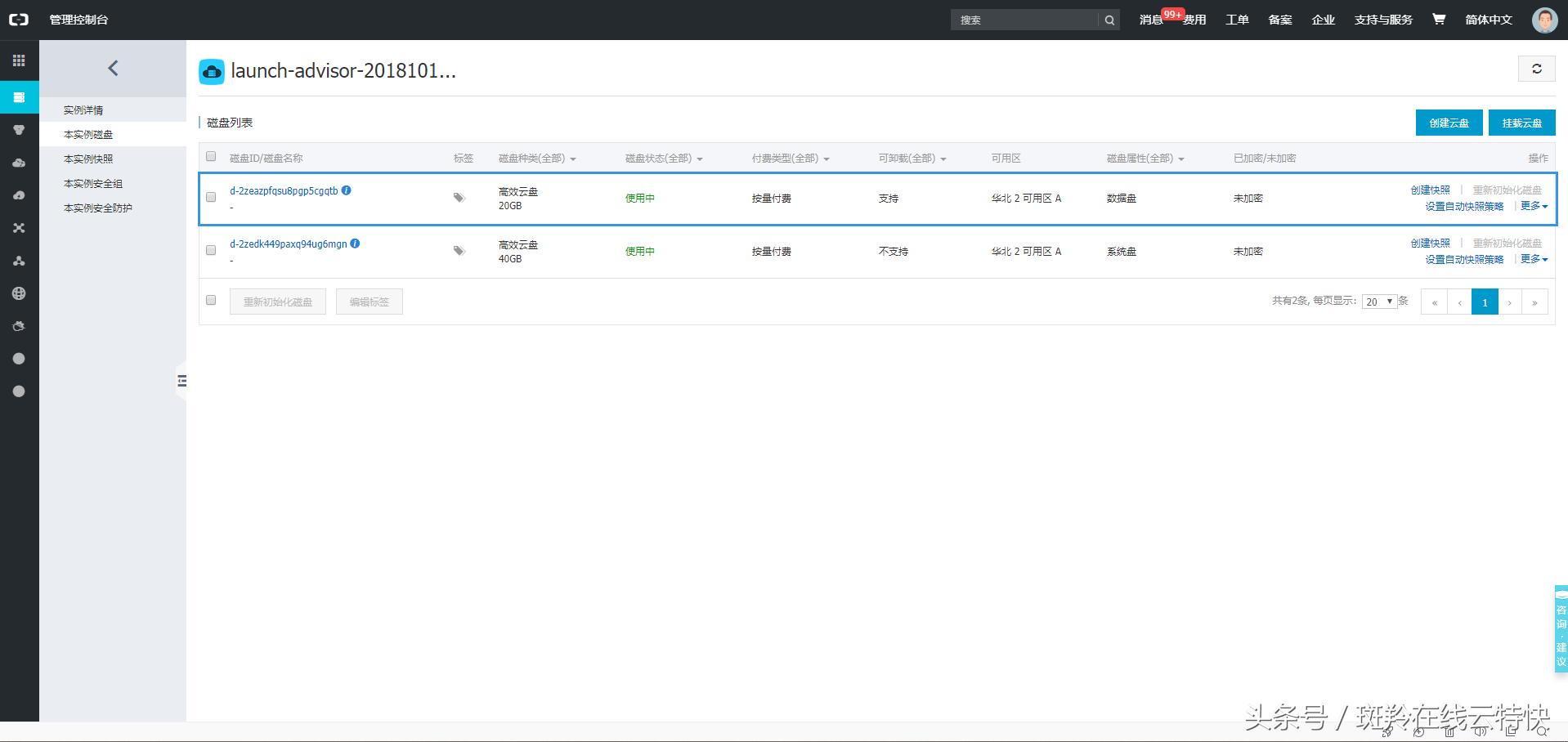Expand the 磁盘种类(全部) filter dropdown
Screen dimensions: 1568x742
tap(537, 159)
